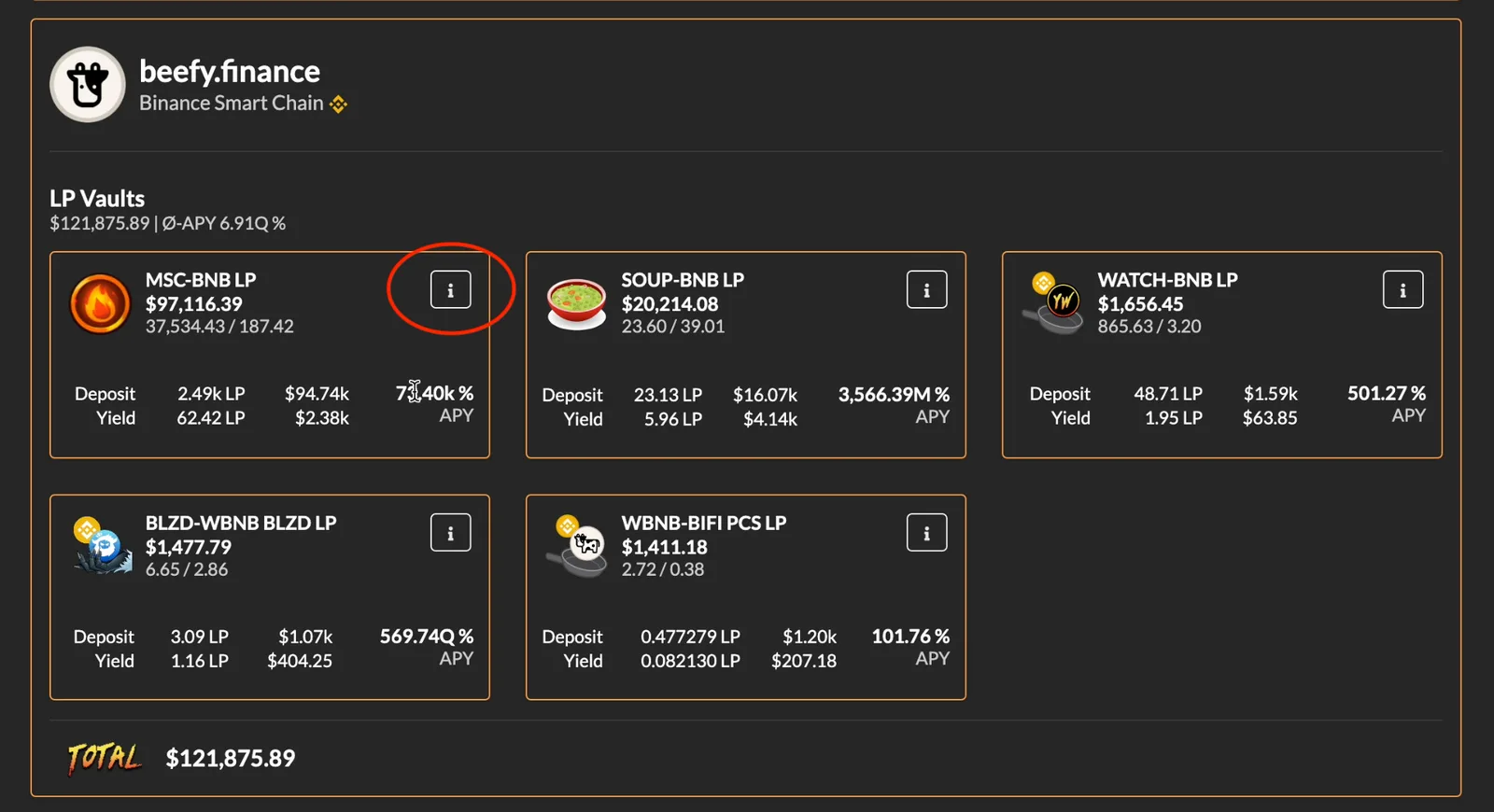Click the 23.60 / 39.01 token amounts
This screenshot has height=812, width=1494.
[673, 326]
